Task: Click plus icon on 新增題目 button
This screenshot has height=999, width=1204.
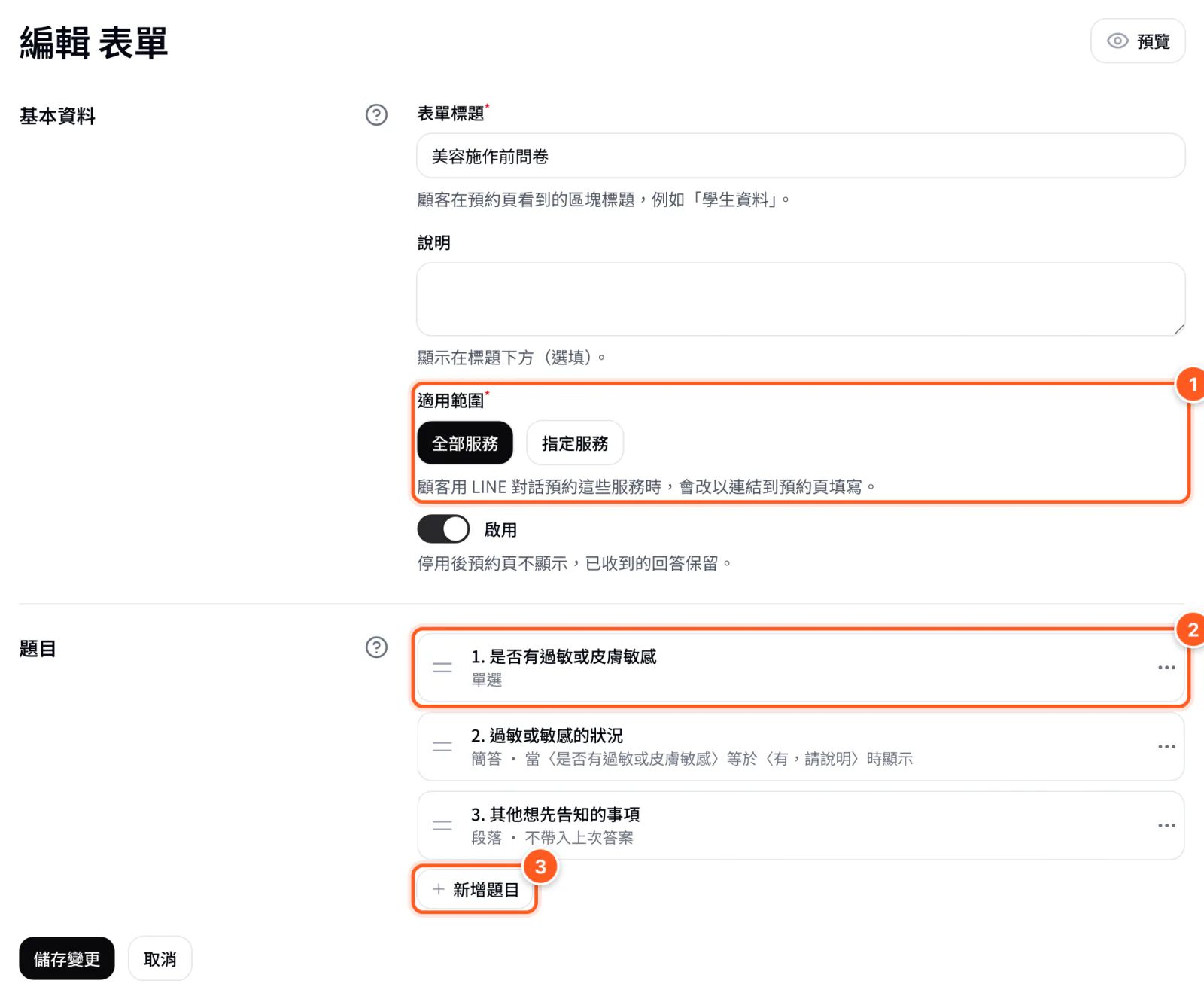Action: coord(439,889)
